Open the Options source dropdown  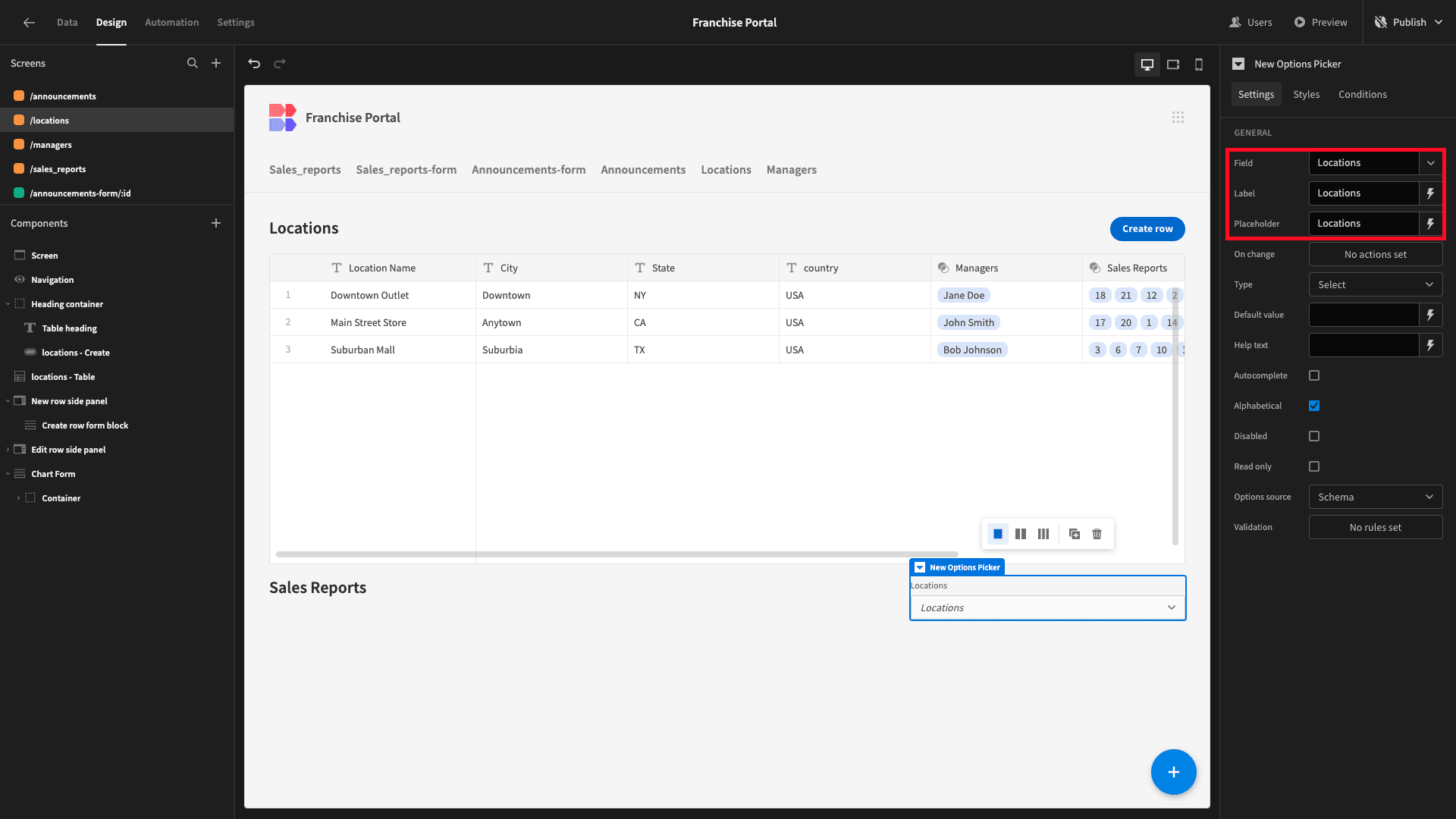click(x=1376, y=497)
